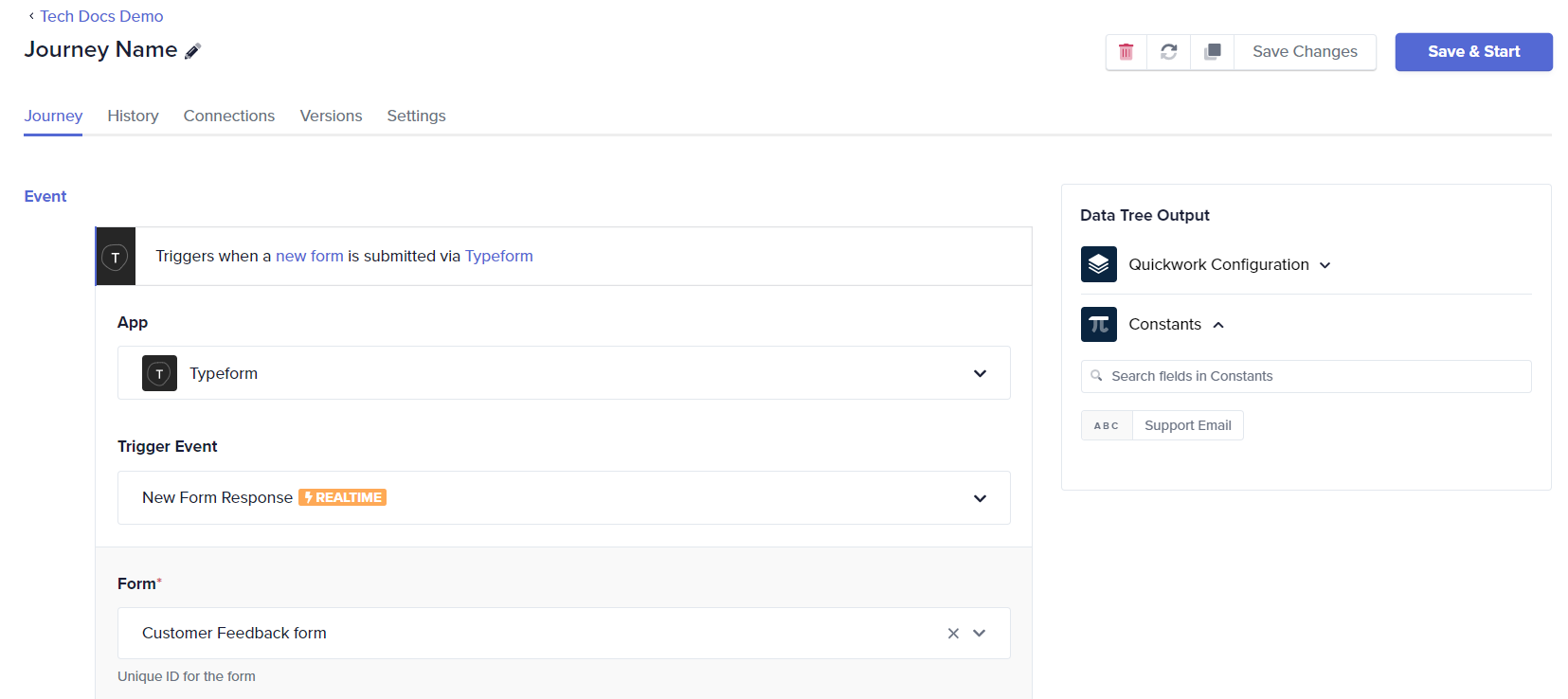Click the Typeform link in trigger description
The image size is (1568, 699).
click(x=499, y=256)
